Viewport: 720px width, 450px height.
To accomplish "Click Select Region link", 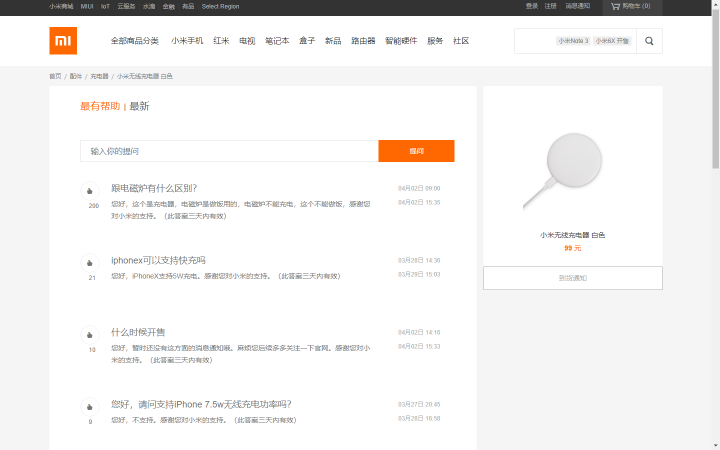I will click(220, 6).
